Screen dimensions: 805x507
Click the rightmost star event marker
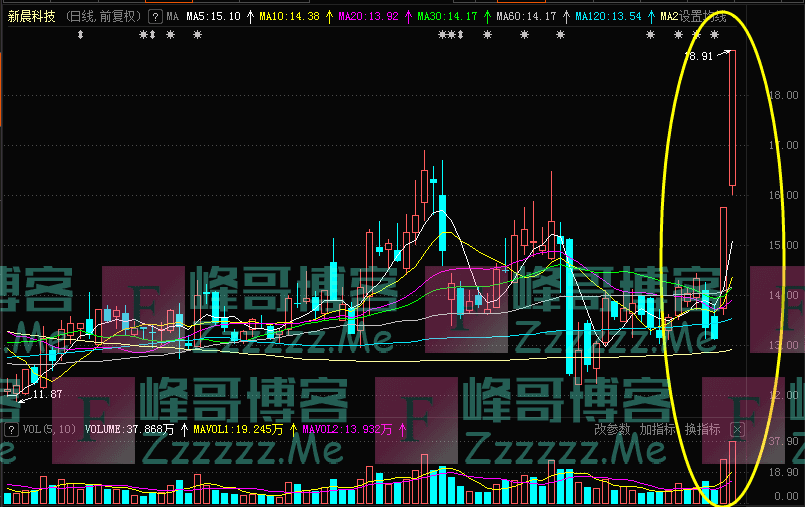(714, 35)
